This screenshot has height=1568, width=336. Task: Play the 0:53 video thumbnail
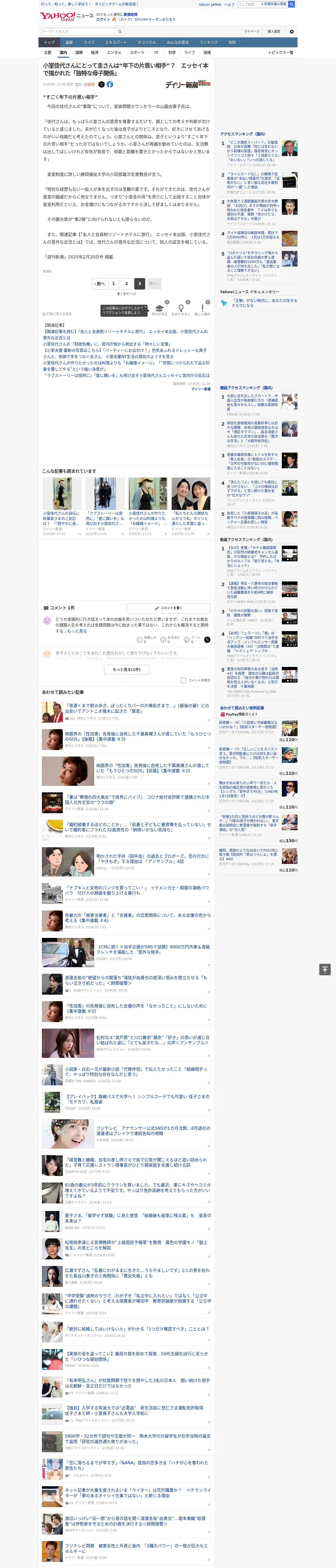[x=290, y=675]
